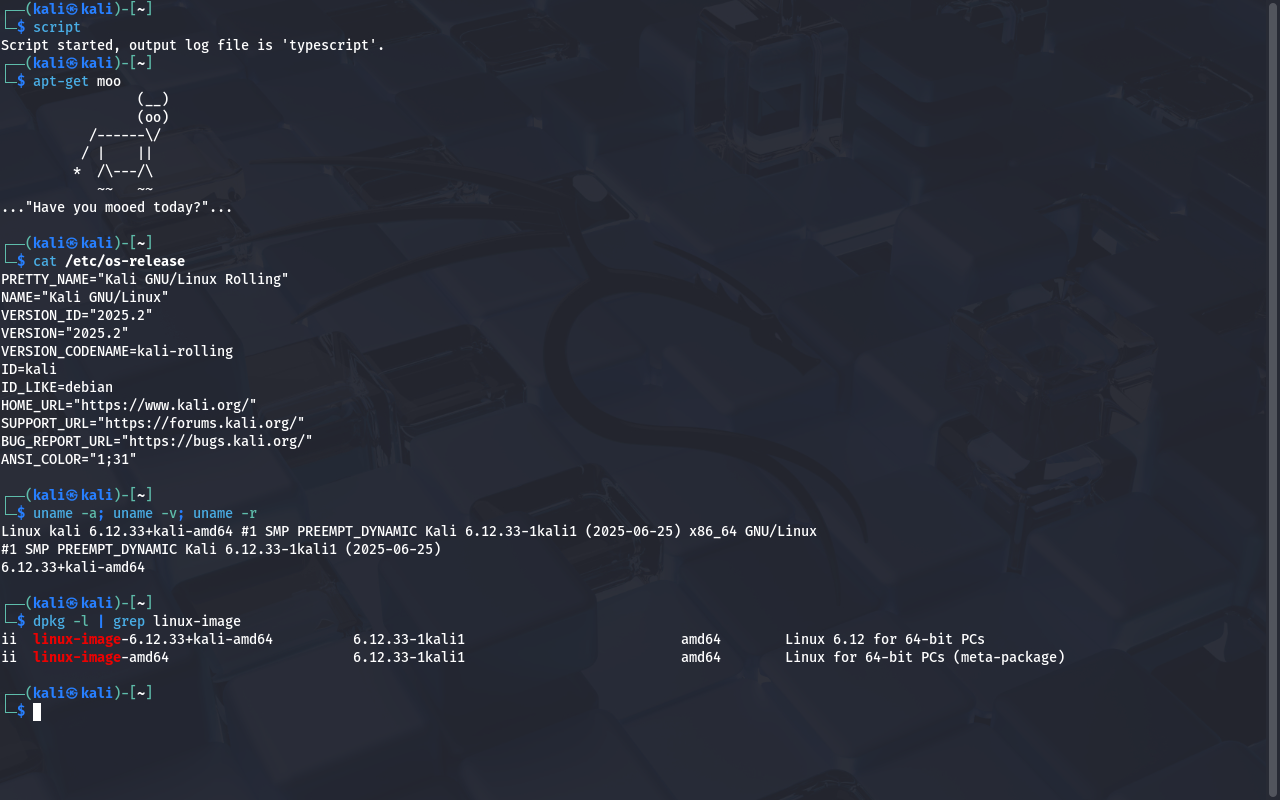The width and height of the screenshot is (1280, 800).
Task: Click the 'Linux for 64-bit PCs (meta-package)' description
Action: (x=925, y=657)
